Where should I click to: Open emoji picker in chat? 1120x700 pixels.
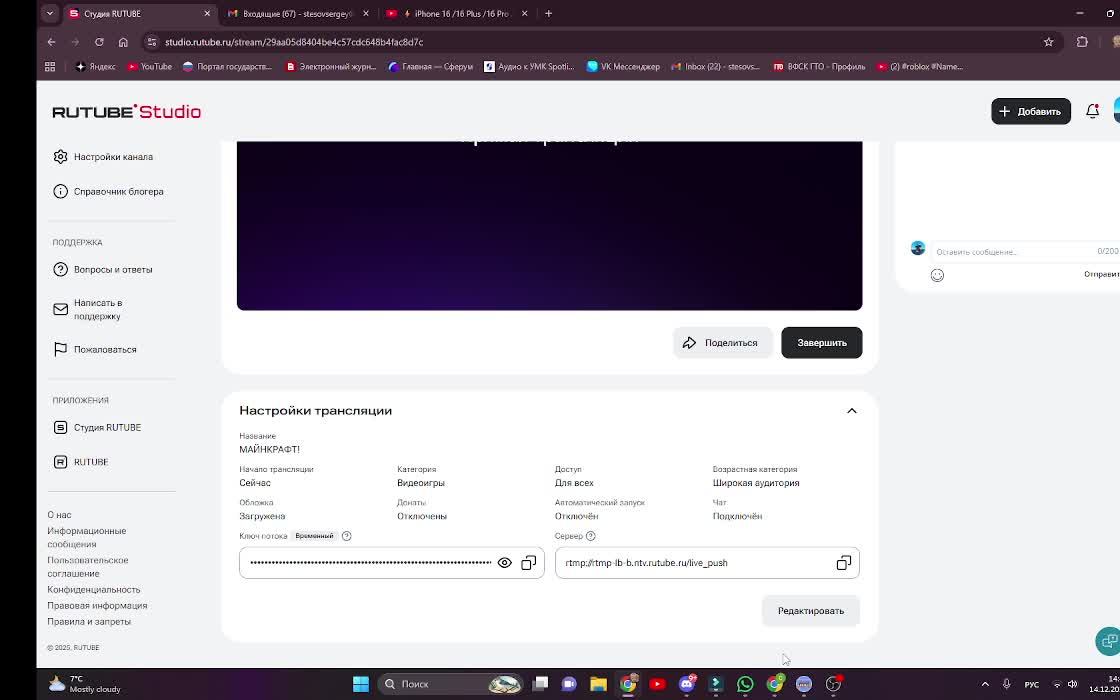tap(937, 275)
